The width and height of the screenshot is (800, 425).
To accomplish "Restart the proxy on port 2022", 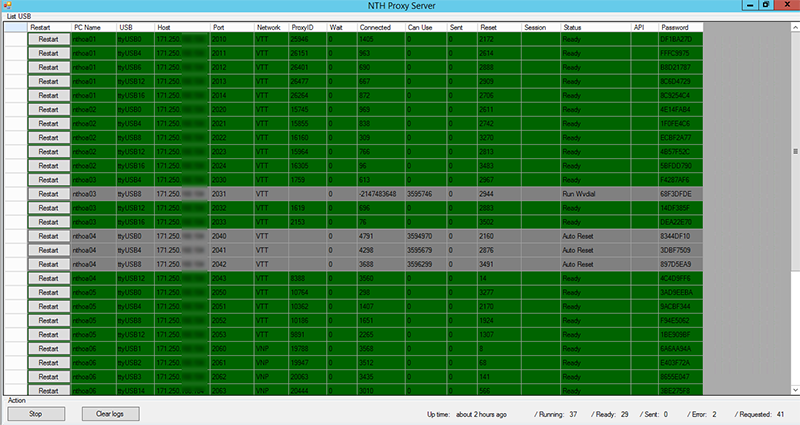I will tap(48, 138).
